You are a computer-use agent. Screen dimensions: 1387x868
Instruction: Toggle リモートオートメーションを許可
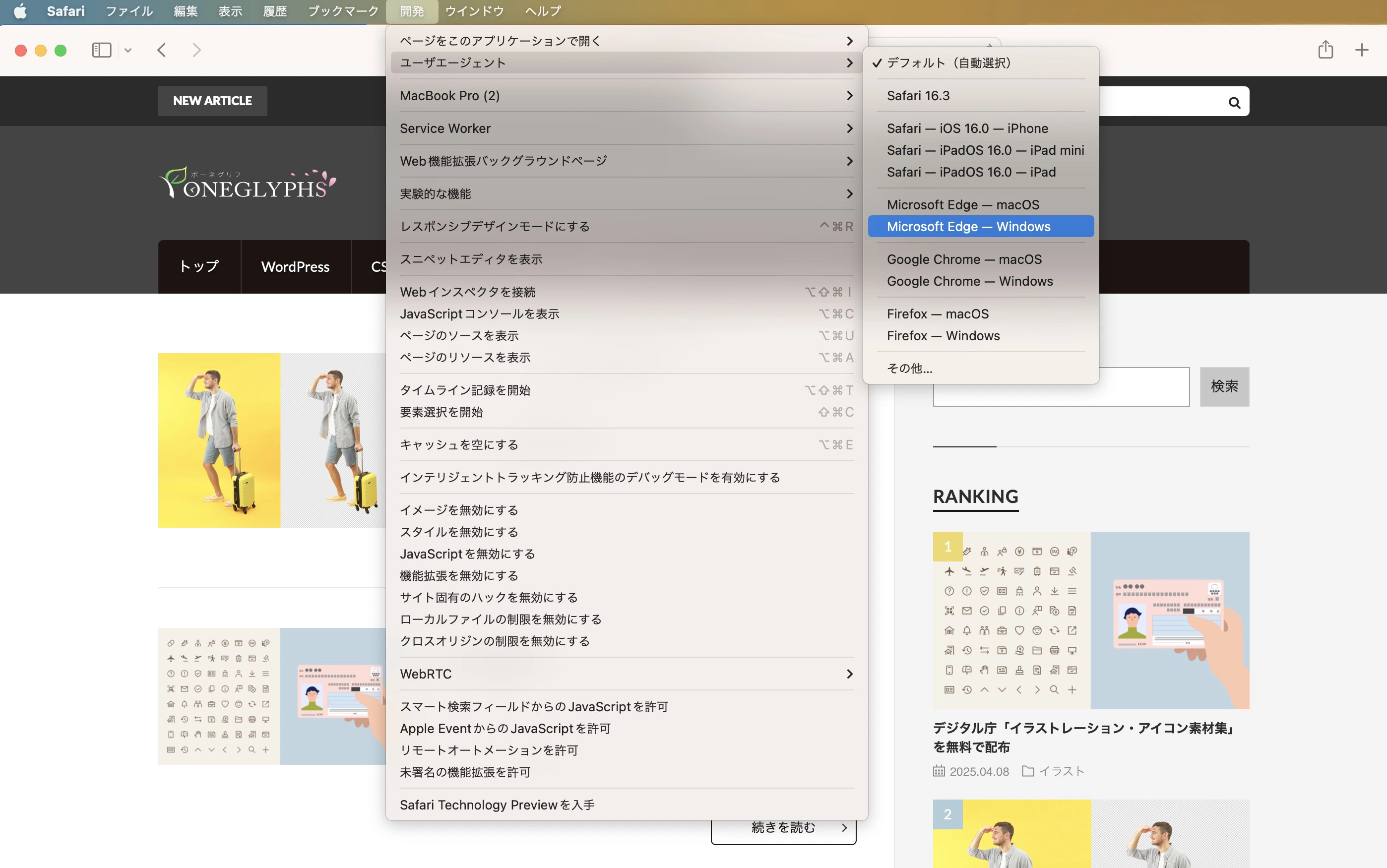pos(627,750)
